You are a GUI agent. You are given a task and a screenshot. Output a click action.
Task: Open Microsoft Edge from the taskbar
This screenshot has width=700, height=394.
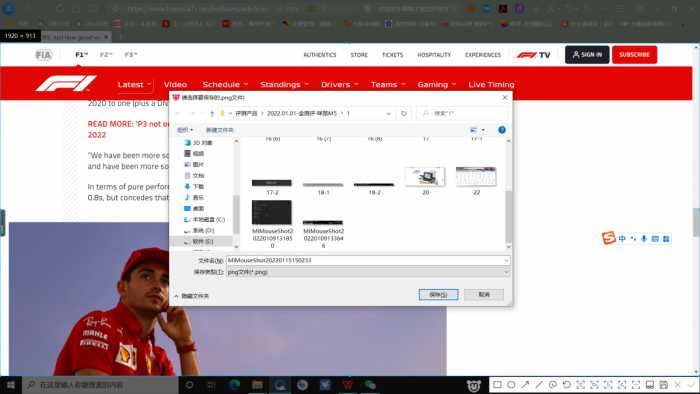click(235, 385)
